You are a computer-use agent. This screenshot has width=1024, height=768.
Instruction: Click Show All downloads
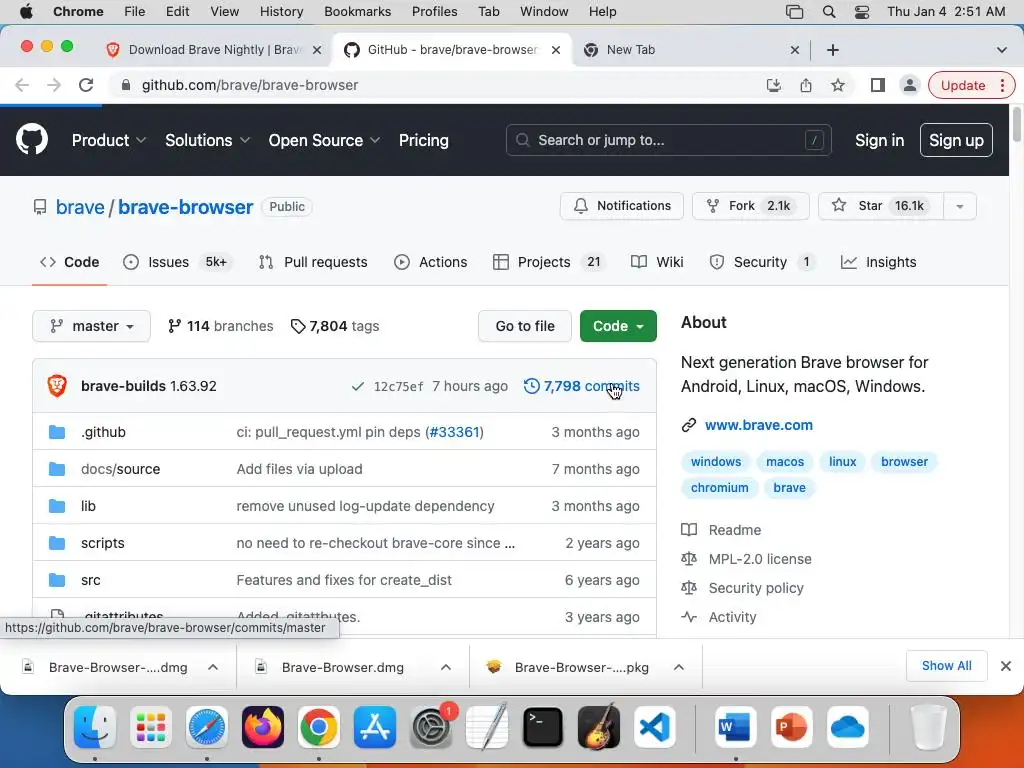946,666
